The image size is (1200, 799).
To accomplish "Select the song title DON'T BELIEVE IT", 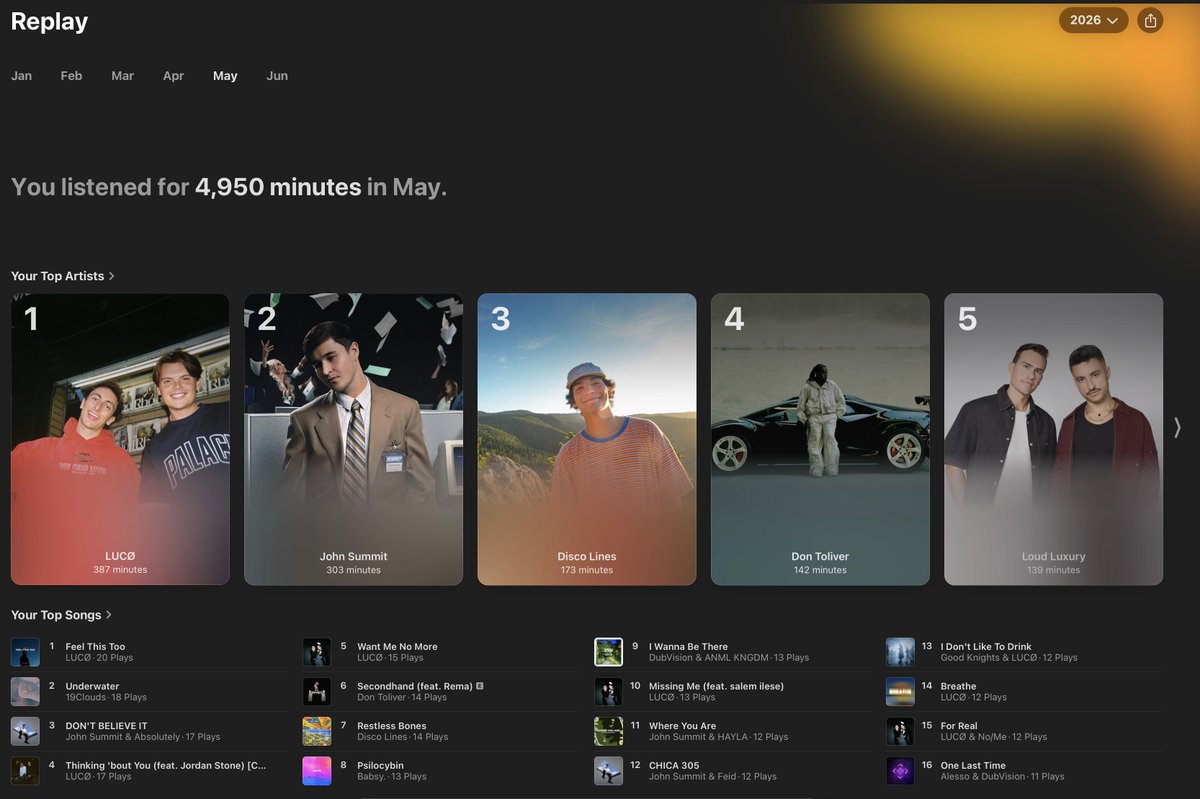I will 106,726.
